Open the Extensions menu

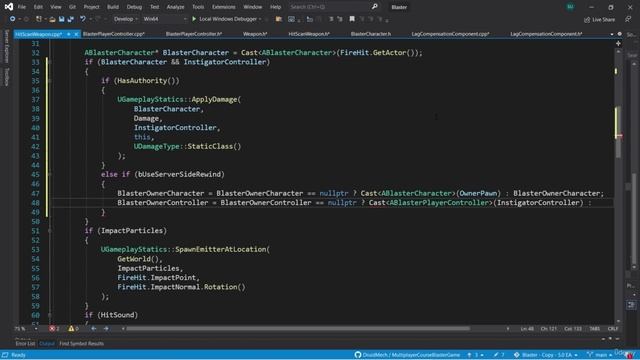tap(224, 7)
